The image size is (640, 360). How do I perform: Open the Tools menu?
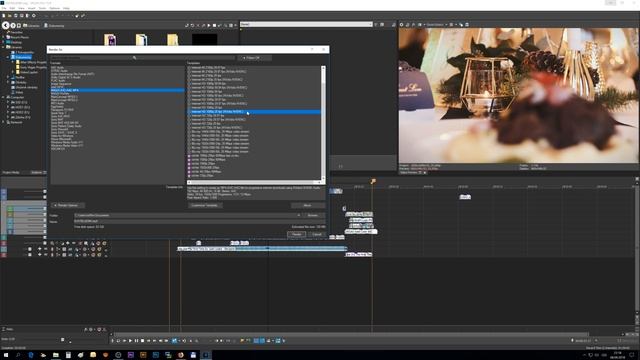click(x=42, y=8)
